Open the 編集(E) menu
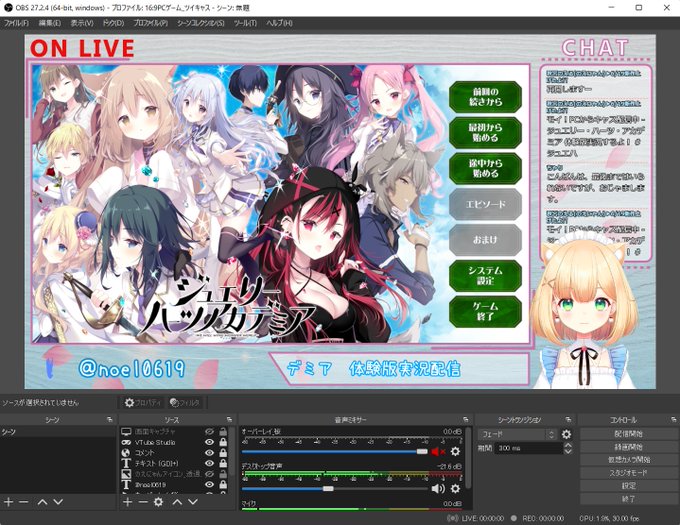This screenshot has height=525, width=680. click(x=49, y=23)
